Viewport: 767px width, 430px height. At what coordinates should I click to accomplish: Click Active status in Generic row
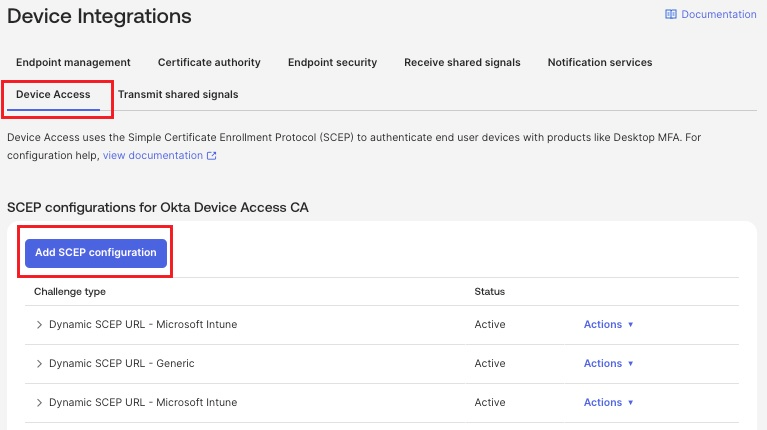[x=490, y=363]
